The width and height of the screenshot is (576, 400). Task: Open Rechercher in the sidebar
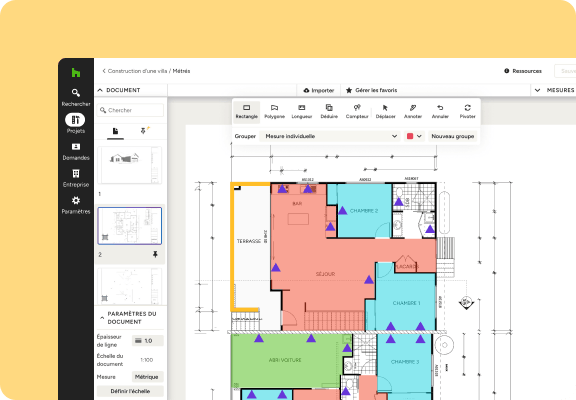(x=76, y=97)
